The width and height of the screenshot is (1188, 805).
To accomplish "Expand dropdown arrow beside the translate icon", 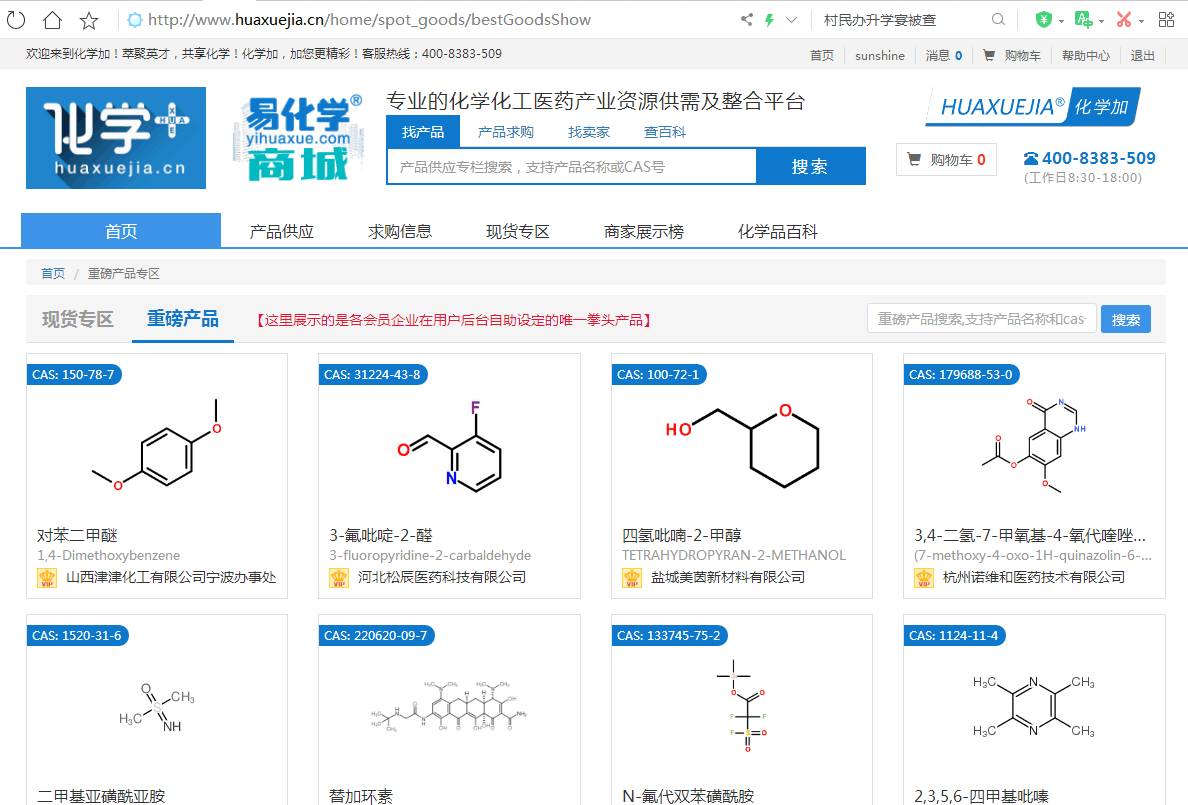I will pos(1101,21).
